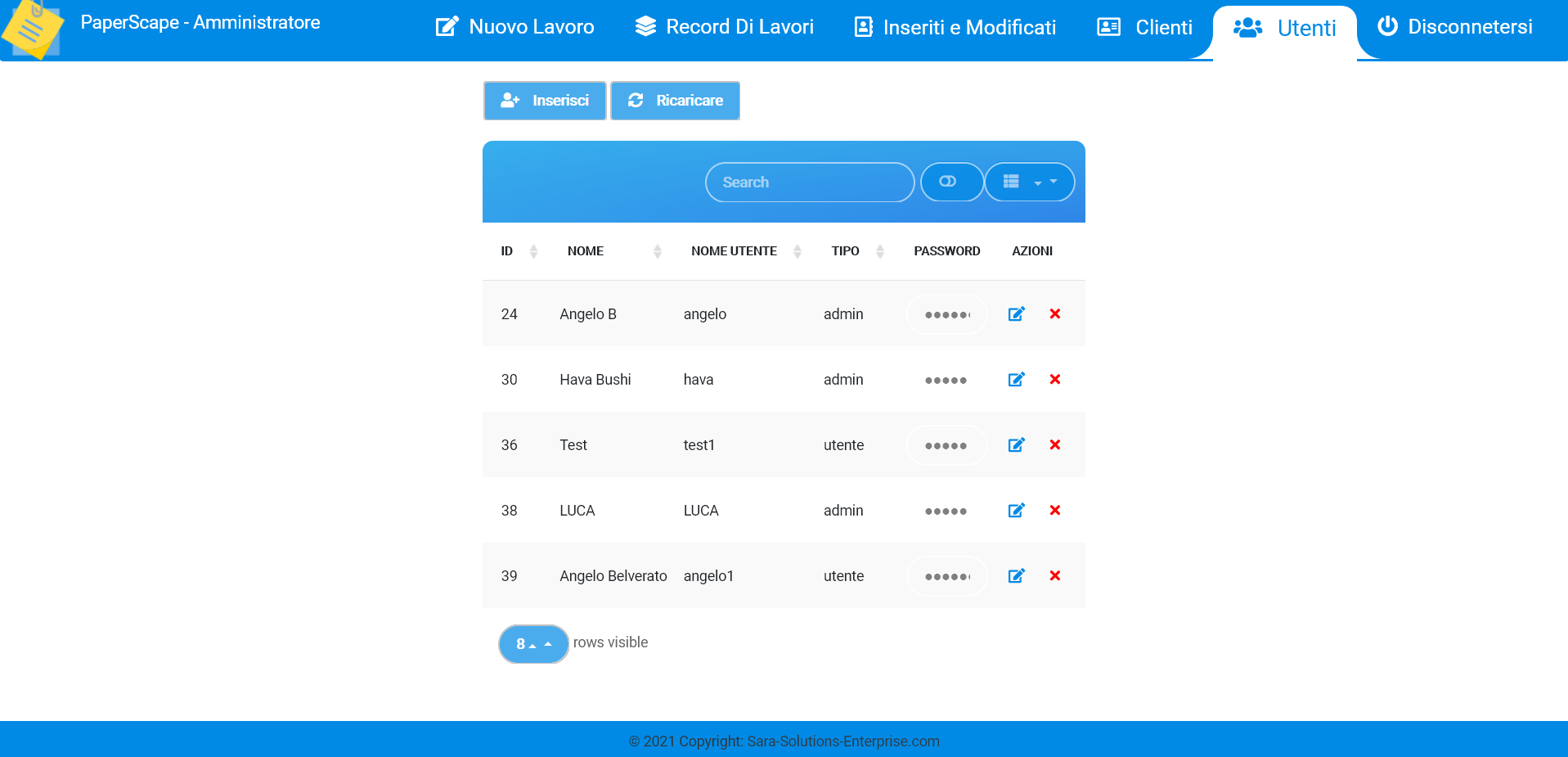1568x757 pixels.
Task: Remove user Angelo B using red X
Action: (1054, 314)
